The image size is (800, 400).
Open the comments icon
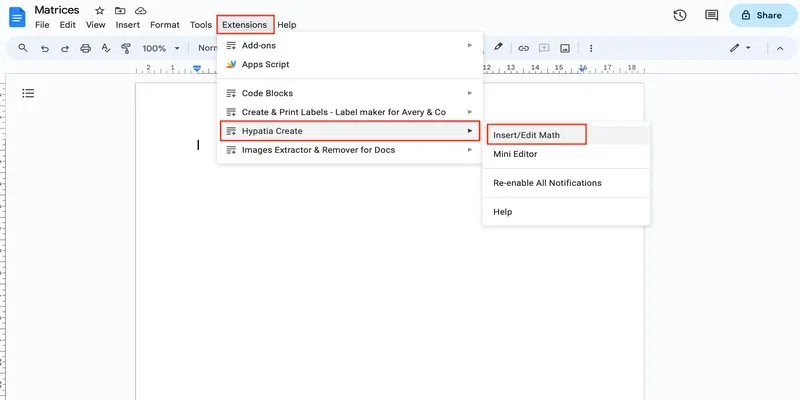click(x=711, y=15)
